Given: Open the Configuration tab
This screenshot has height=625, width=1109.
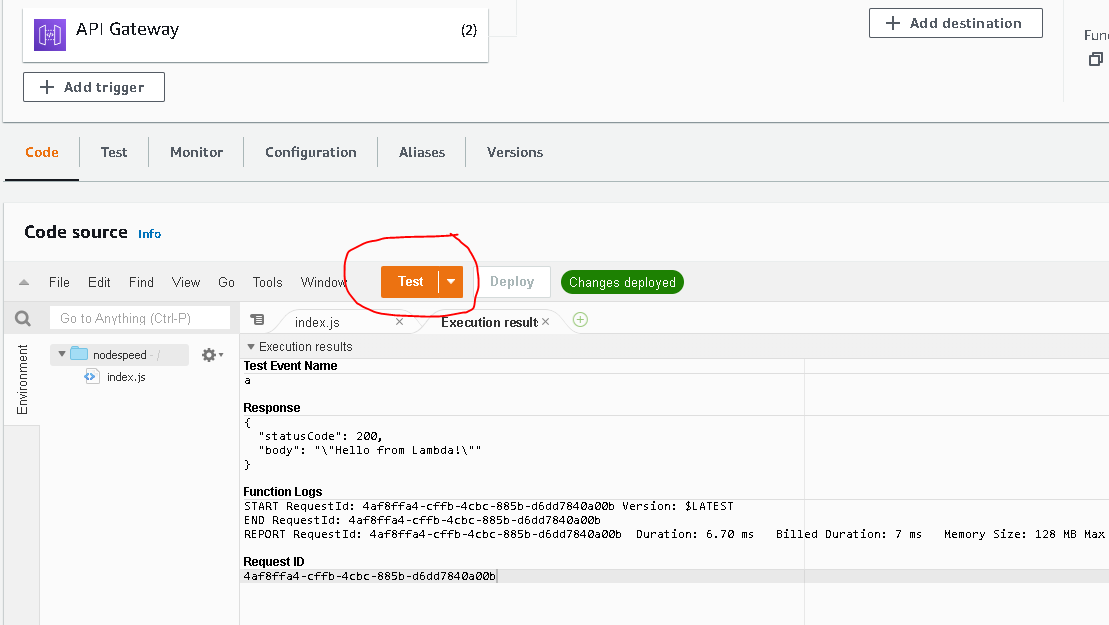Looking at the screenshot, I should (x=310, y=152).
